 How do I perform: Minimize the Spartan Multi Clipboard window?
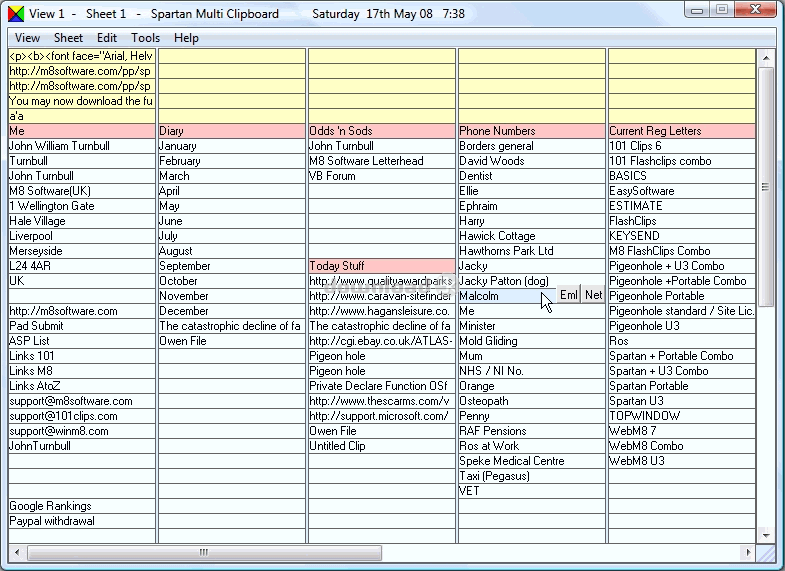point(698,9)
